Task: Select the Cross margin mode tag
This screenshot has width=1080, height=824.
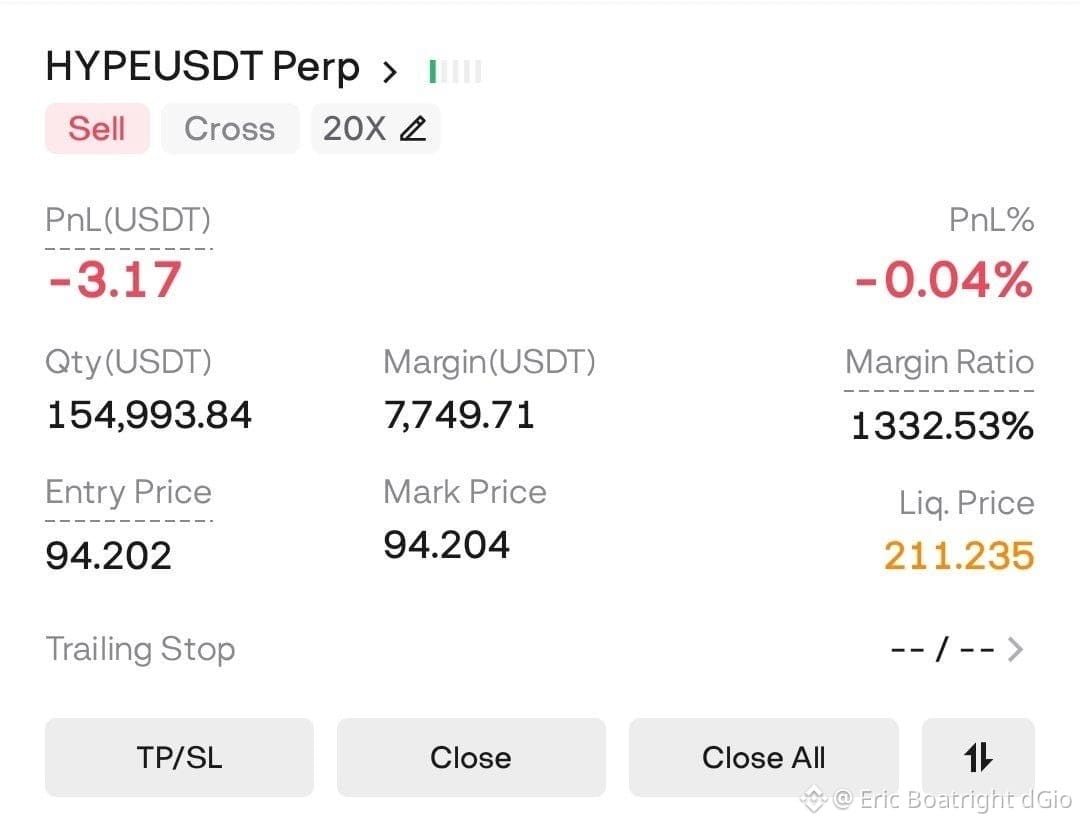Action: tap(230, 129)
